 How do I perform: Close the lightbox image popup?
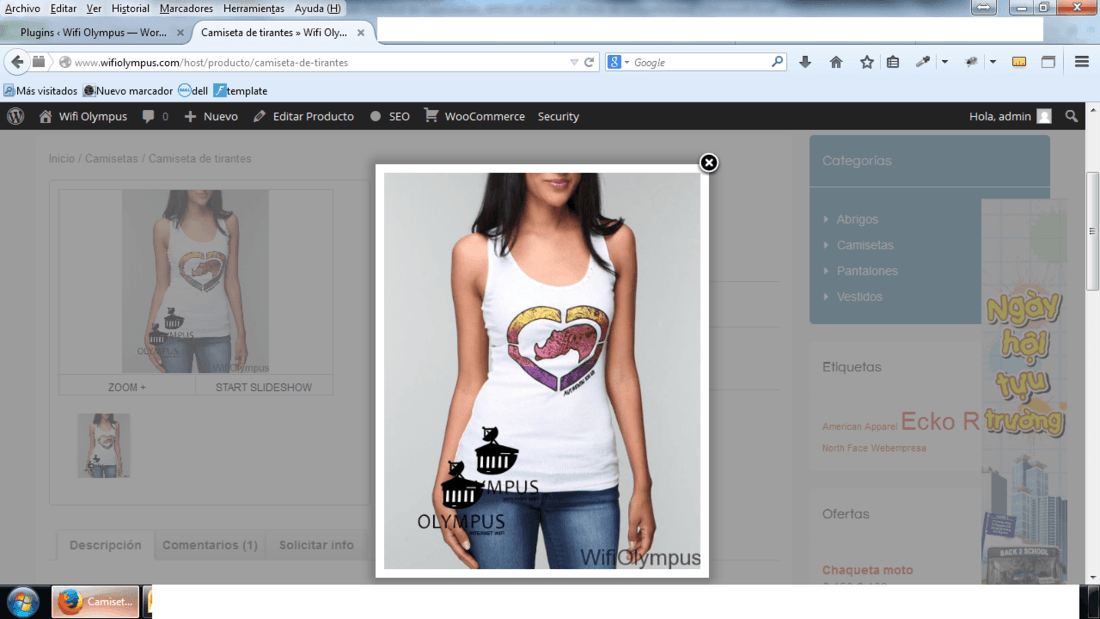click(x=709, y=163)
